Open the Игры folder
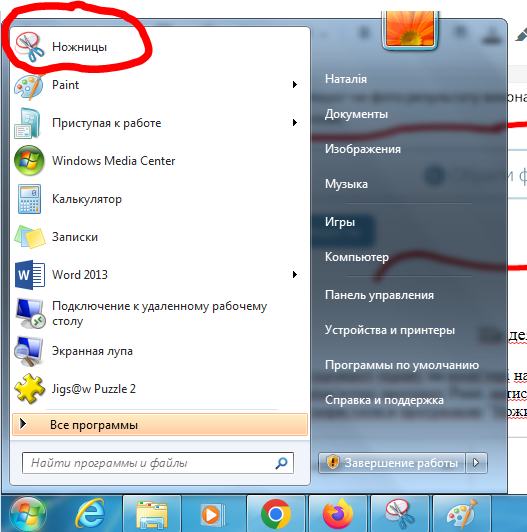Viewport: 527px width, 532px height. click(340, 222)
